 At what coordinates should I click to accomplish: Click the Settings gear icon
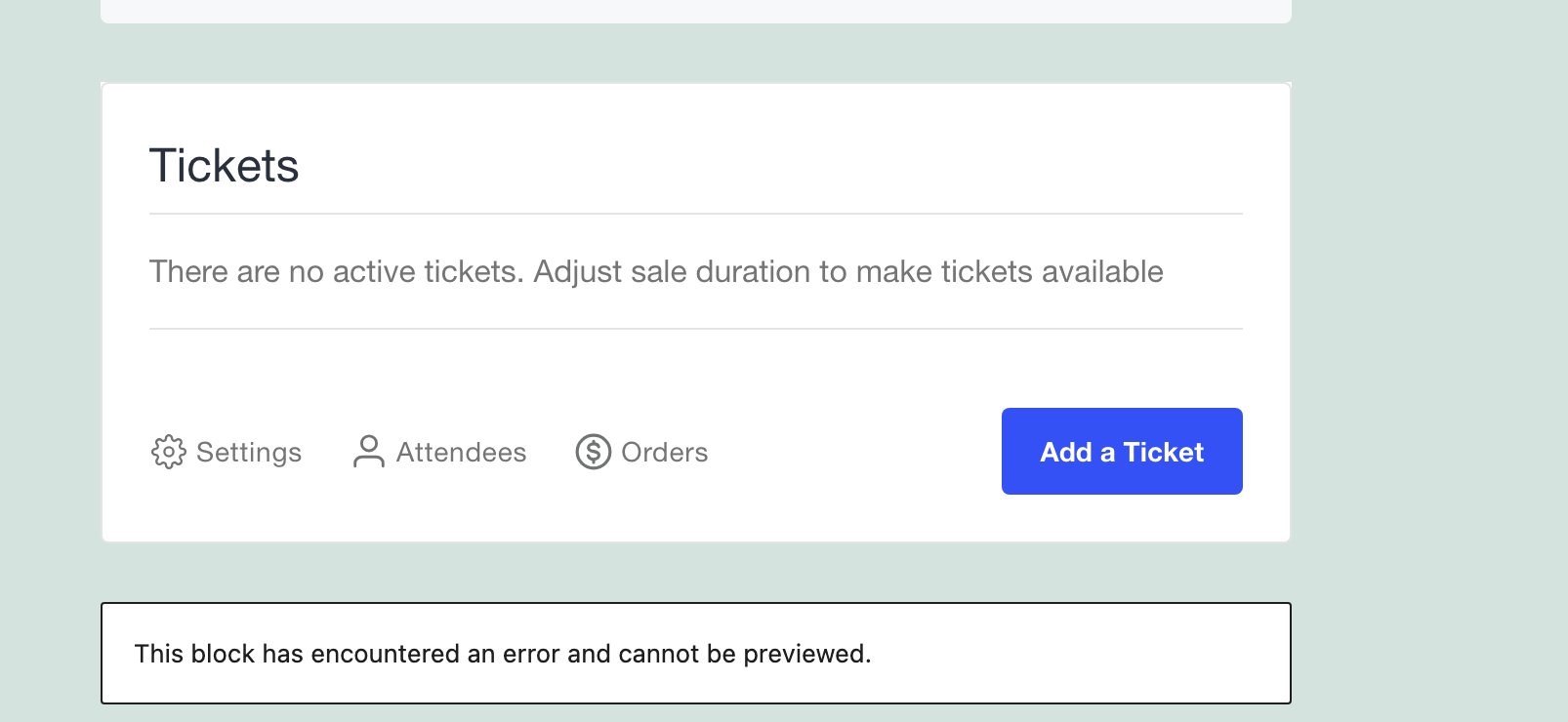[x=168, y=452]
